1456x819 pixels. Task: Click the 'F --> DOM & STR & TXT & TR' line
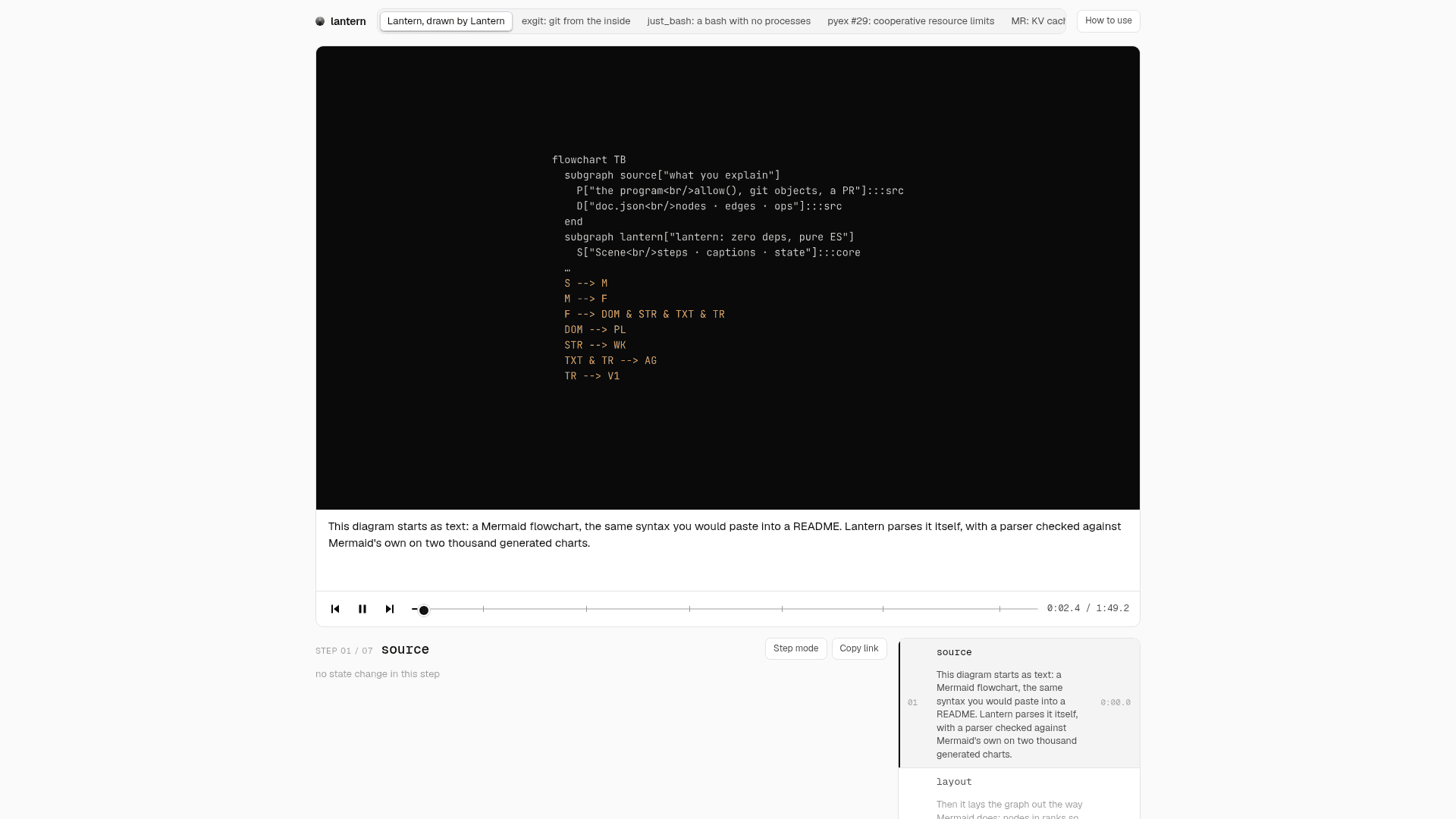pyautogui.click(x=645, y=315)
